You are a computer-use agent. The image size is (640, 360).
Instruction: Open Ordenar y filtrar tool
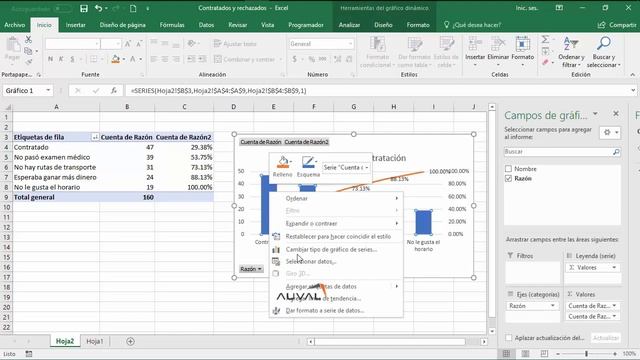pyautogui.click(x=571, y=52)
